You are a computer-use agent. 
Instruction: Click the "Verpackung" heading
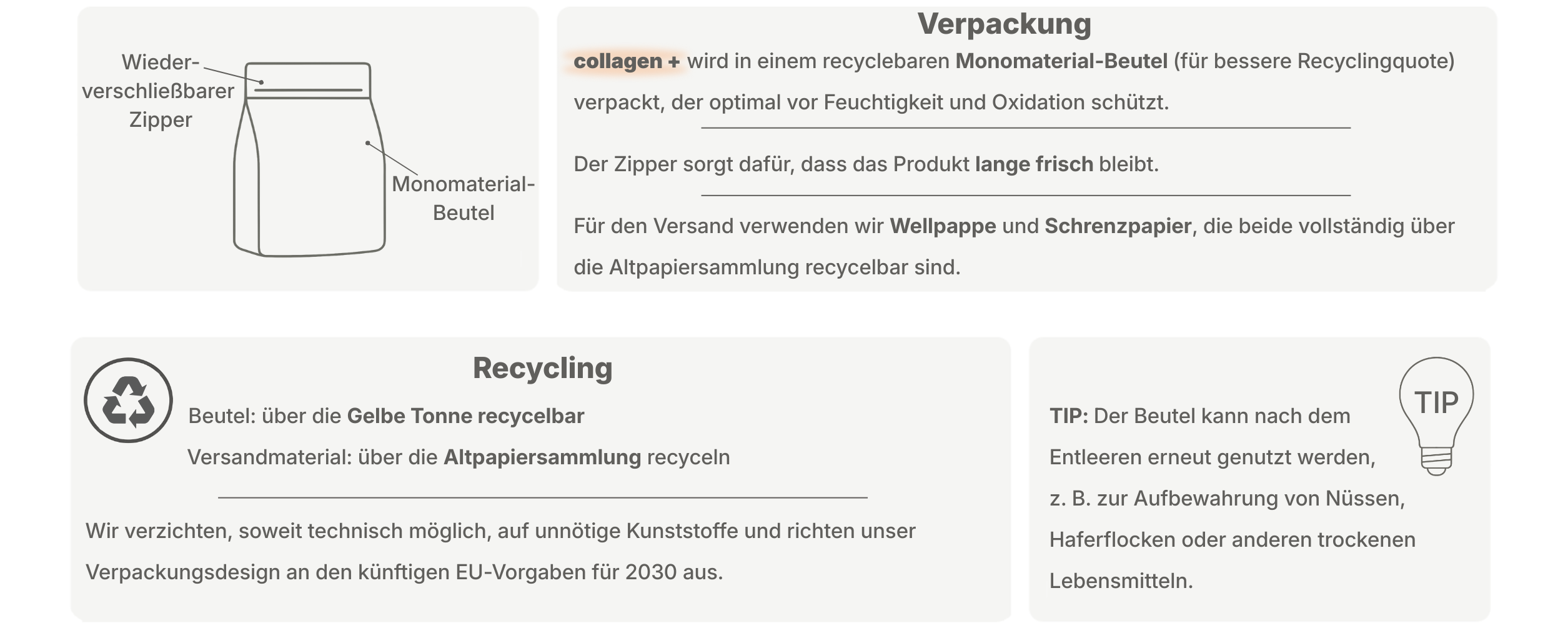pos(1004,24)
